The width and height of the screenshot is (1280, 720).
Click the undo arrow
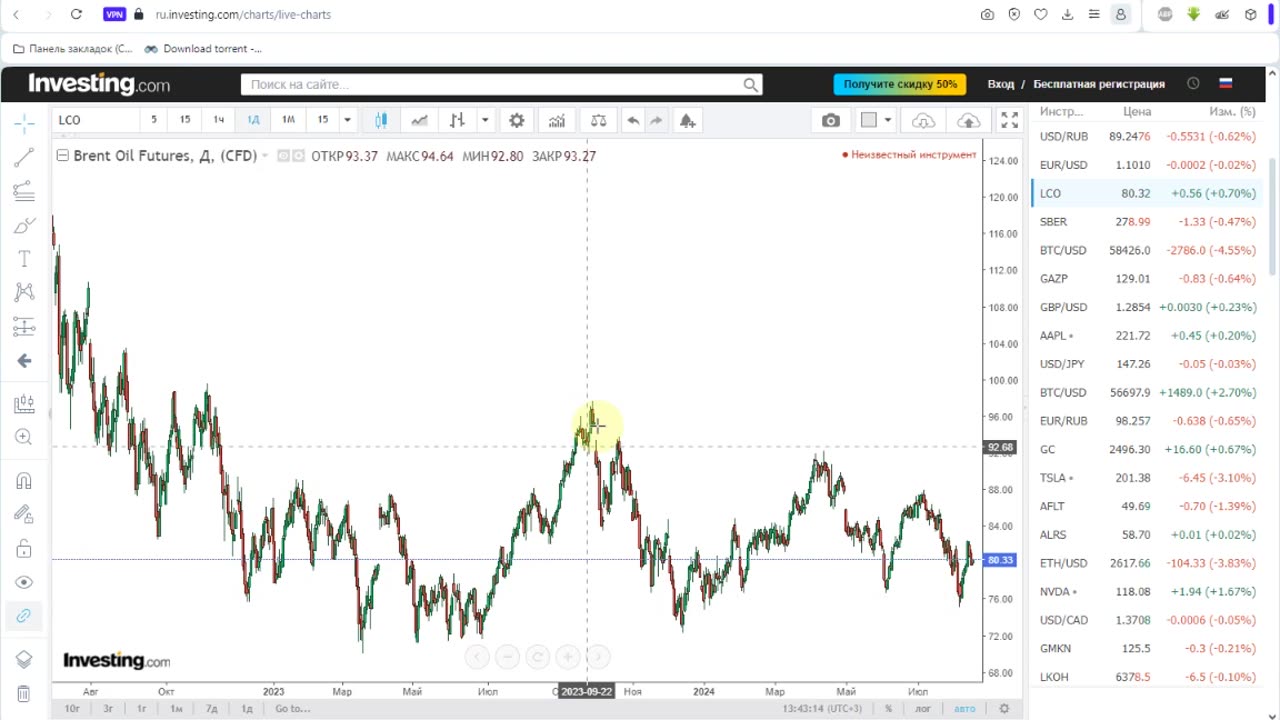633,120
